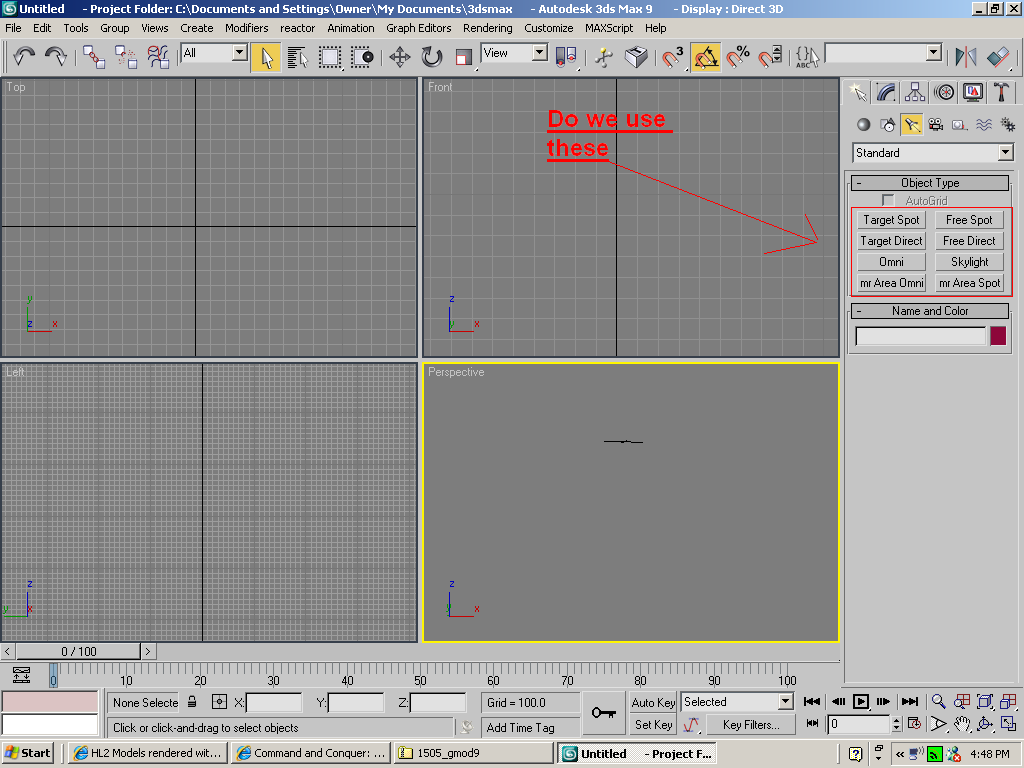Click the Undo arrow in toolbar
Viewport: 1024px width, 768px height.
(x=24, y=57)
